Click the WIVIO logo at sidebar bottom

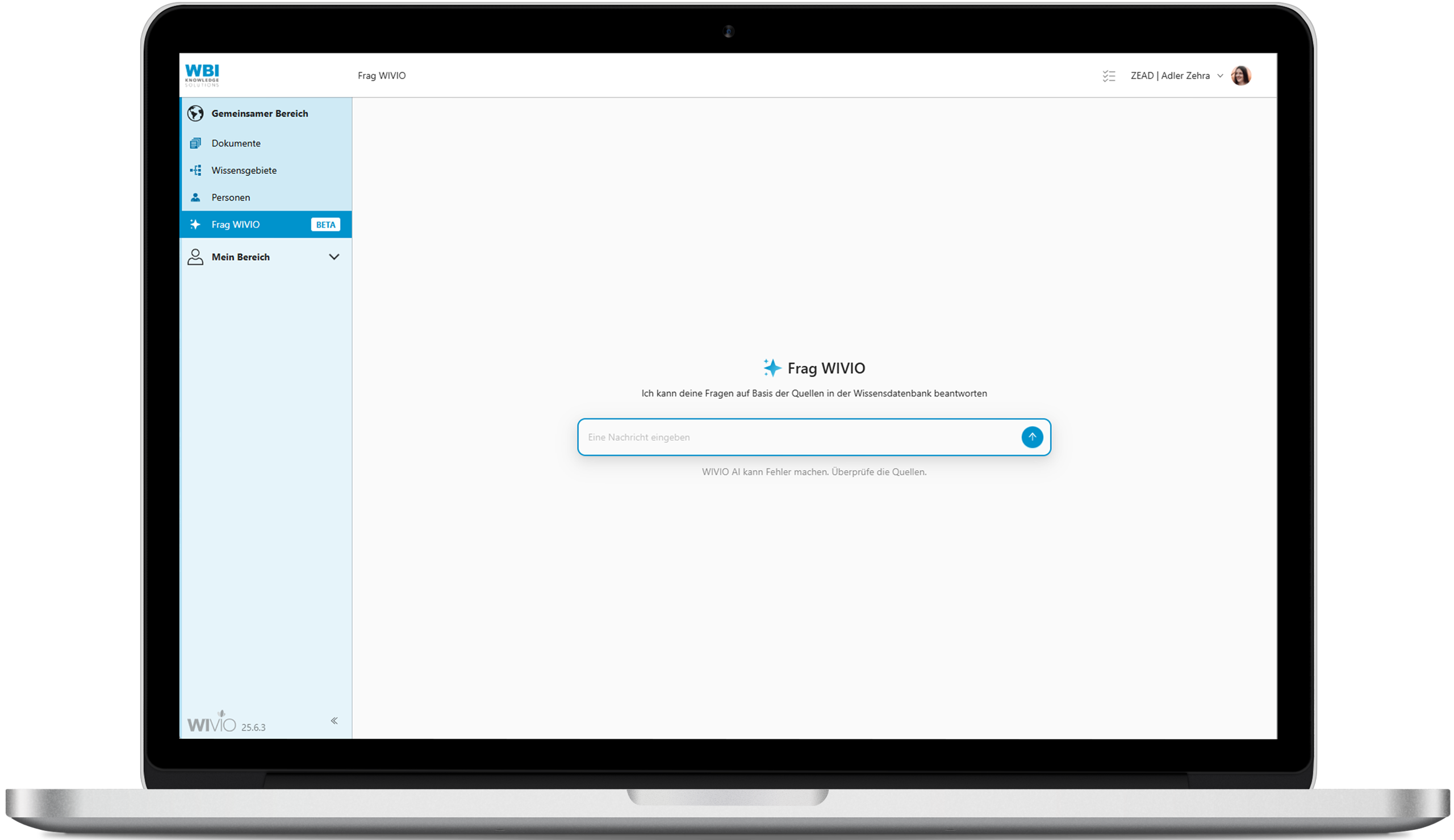(x=211, y=723)
